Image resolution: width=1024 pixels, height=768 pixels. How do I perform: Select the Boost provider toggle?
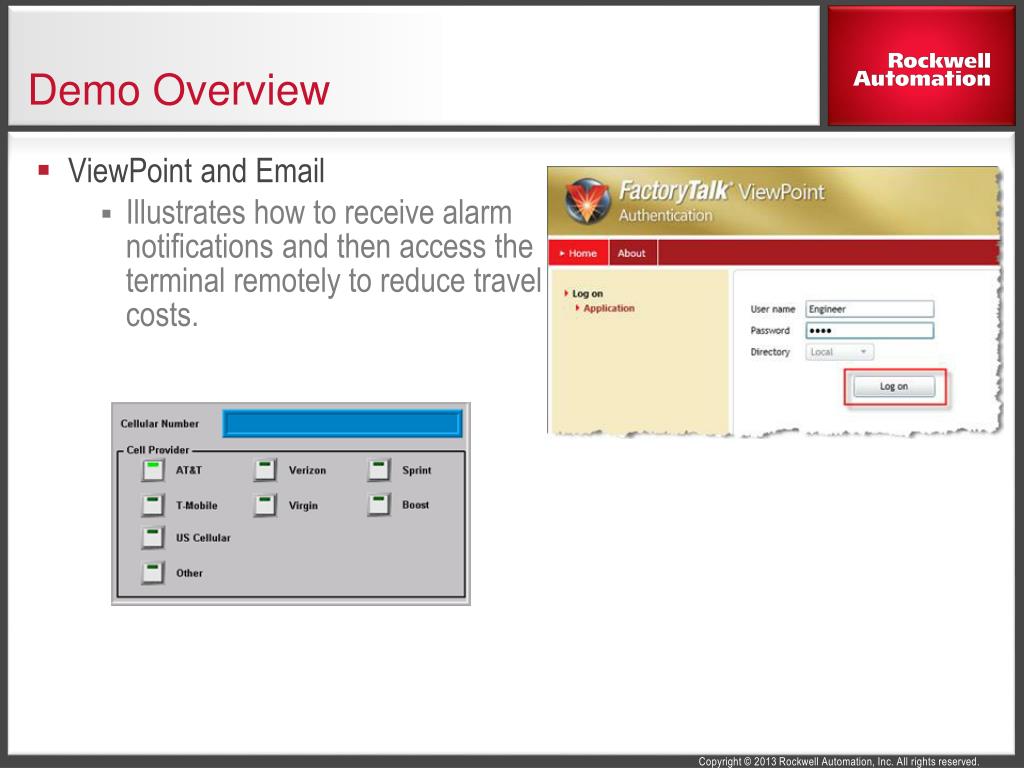pyautogui.click(x=379, y=505)
